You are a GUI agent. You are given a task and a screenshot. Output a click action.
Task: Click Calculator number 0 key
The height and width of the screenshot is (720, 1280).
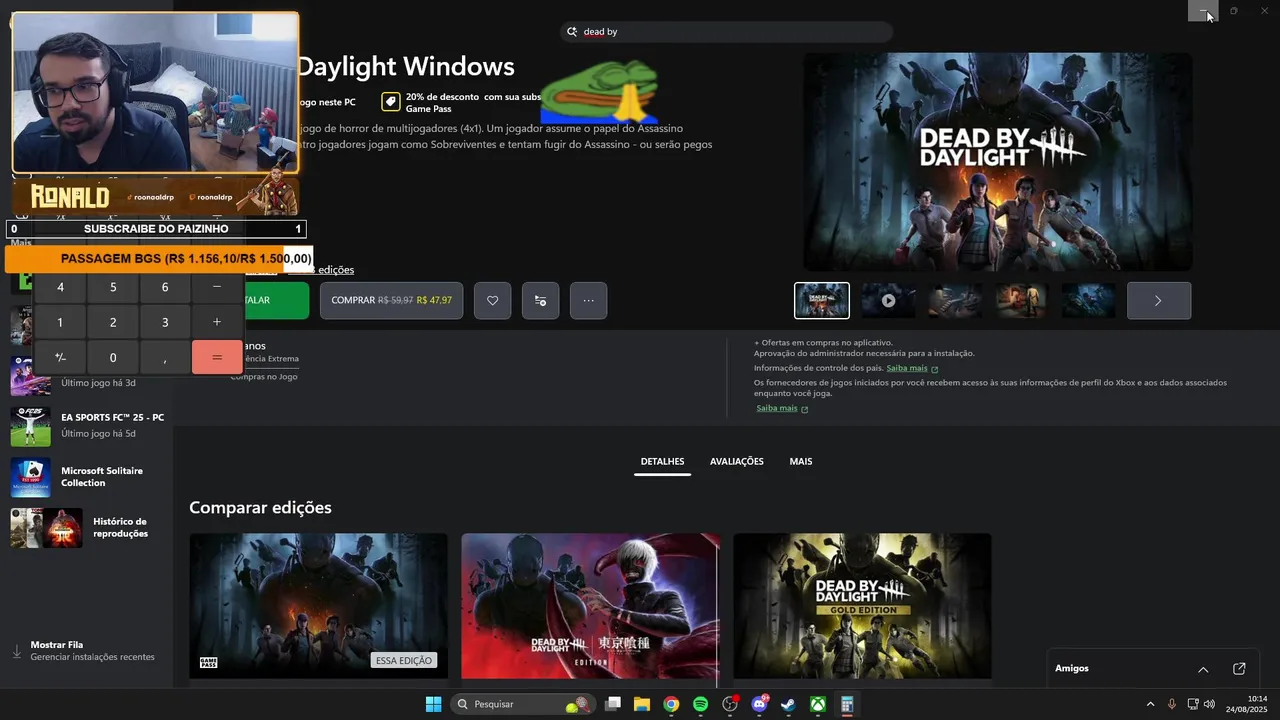point(113,357)
